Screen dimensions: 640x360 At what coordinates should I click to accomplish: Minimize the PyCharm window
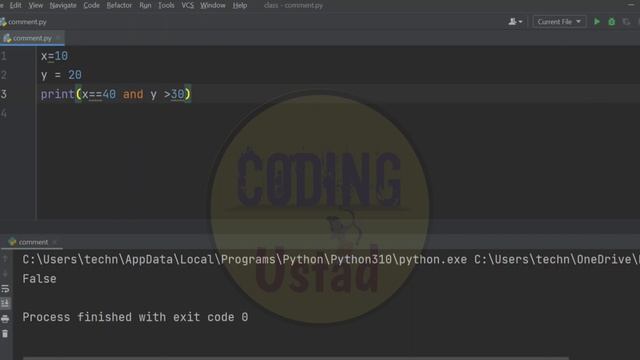[631, 4]
